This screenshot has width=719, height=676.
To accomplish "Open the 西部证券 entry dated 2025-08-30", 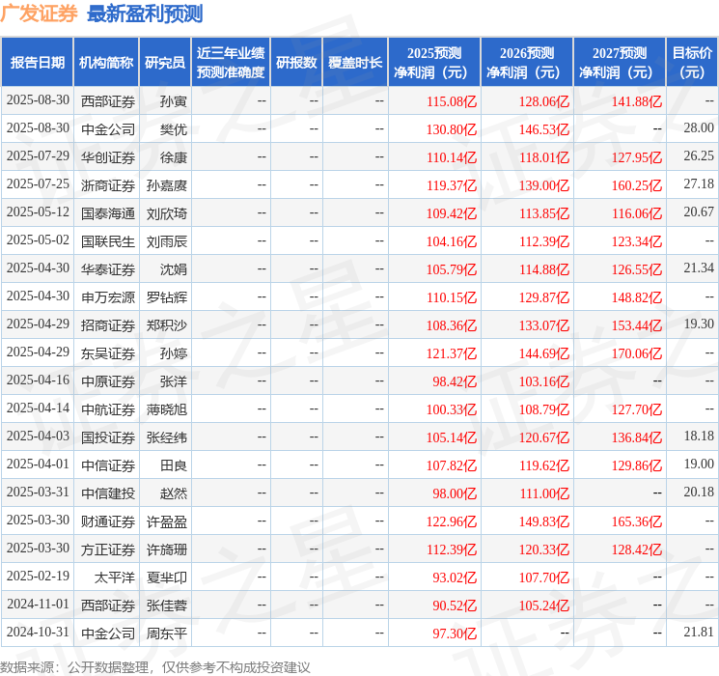I will 108,101.
